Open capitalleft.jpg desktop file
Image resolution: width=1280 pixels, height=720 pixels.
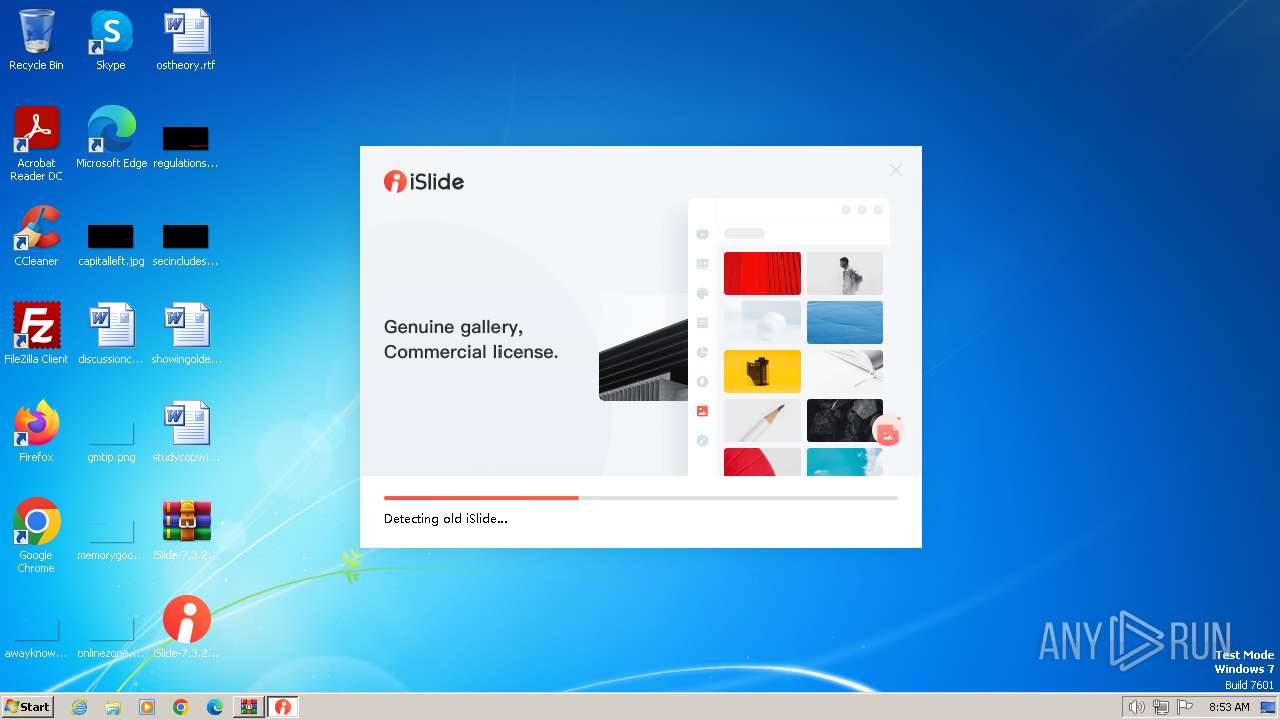pyautogui.click(x=111, y=244)
